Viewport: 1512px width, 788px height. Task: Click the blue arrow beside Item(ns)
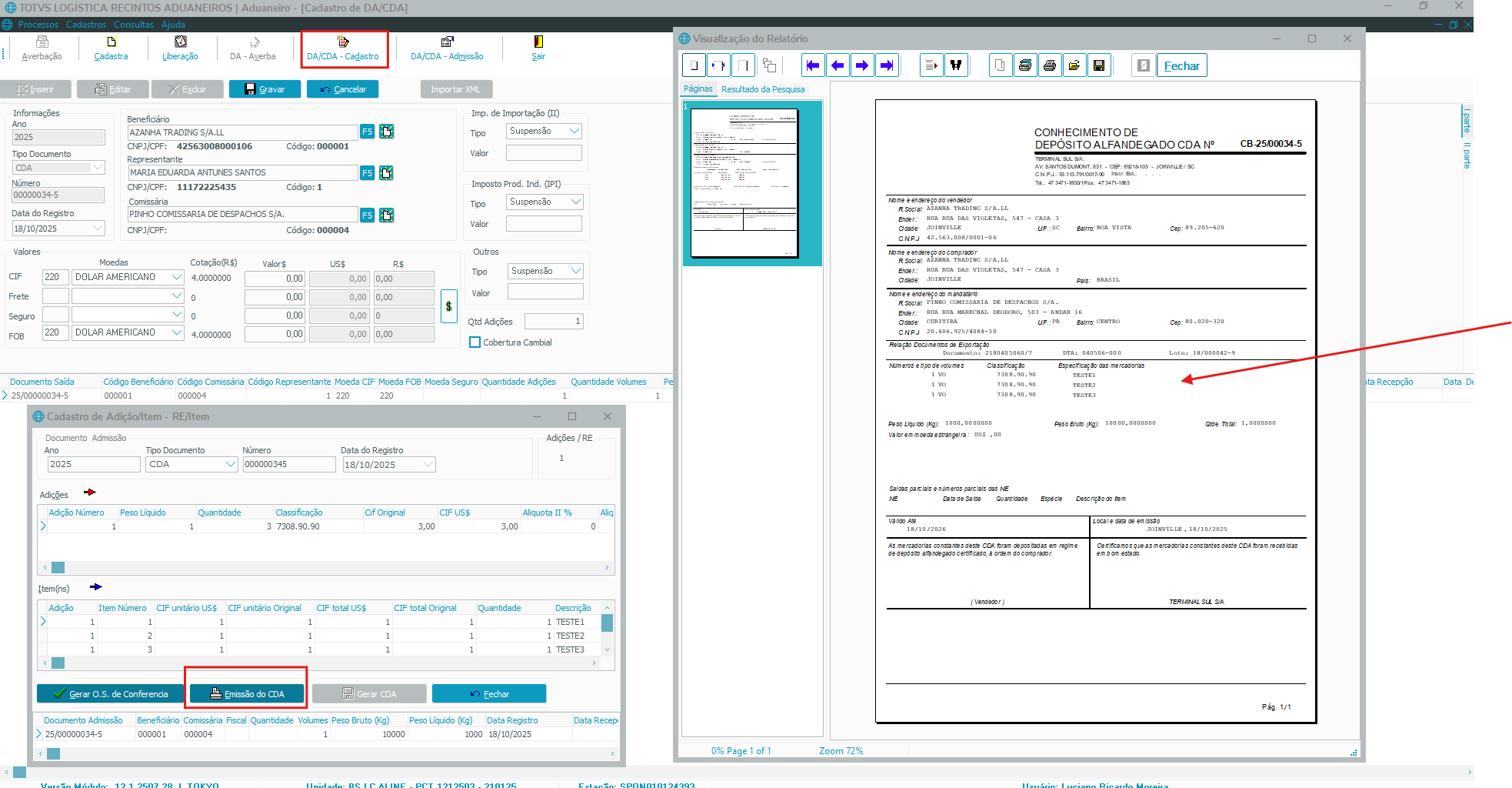tap(95, 587)
